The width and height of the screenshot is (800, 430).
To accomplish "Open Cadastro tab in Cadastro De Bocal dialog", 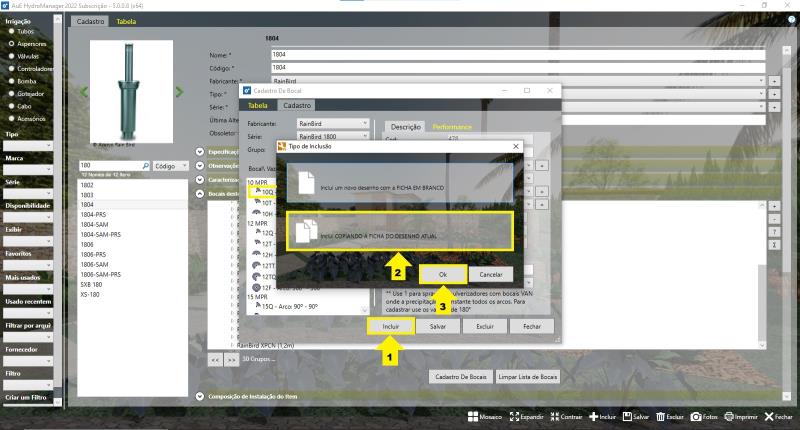I will click(296, 105).
